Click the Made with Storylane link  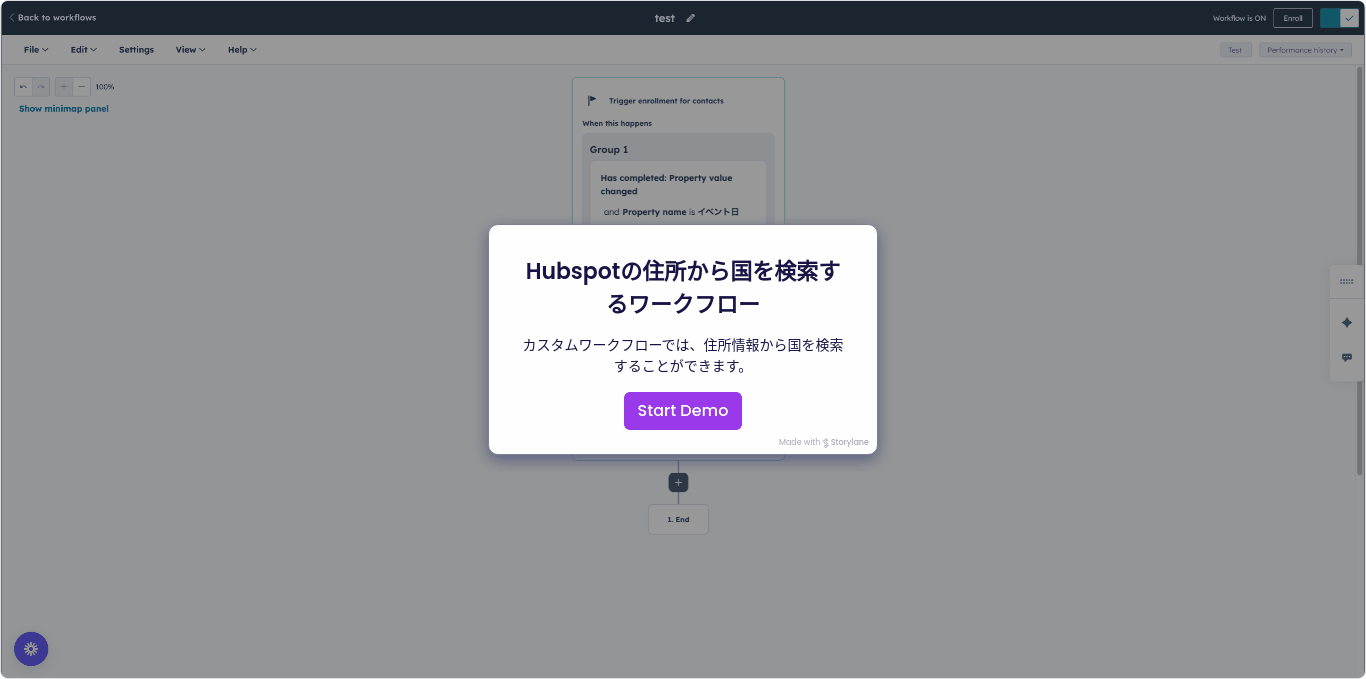click(824, 442)
